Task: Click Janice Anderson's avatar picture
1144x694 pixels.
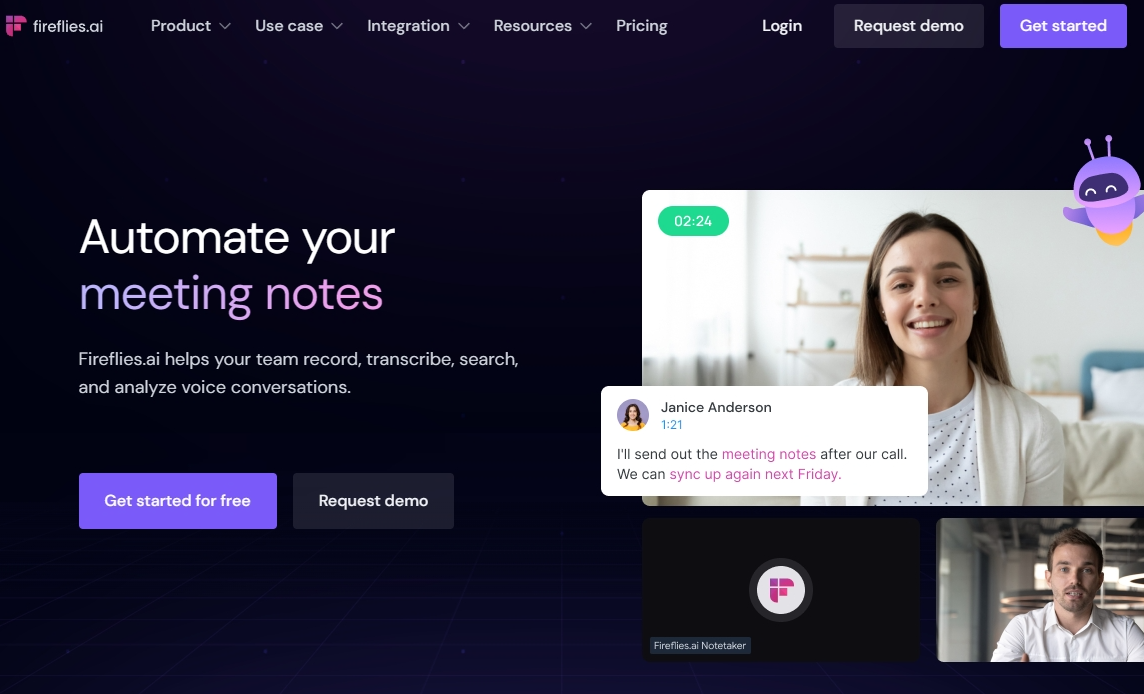Action: pos(633,415)
